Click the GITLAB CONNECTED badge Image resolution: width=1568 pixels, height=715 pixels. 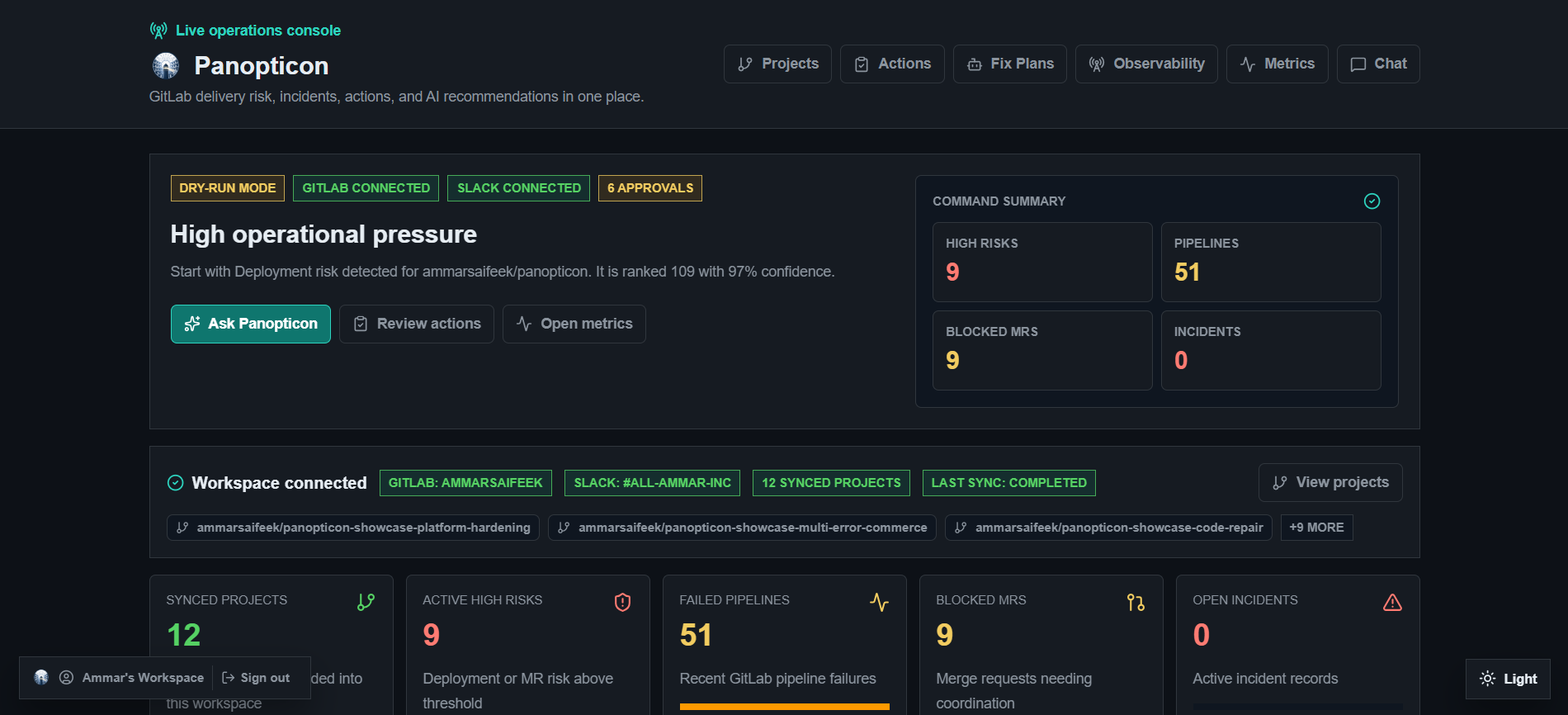(x=366, y=188)
